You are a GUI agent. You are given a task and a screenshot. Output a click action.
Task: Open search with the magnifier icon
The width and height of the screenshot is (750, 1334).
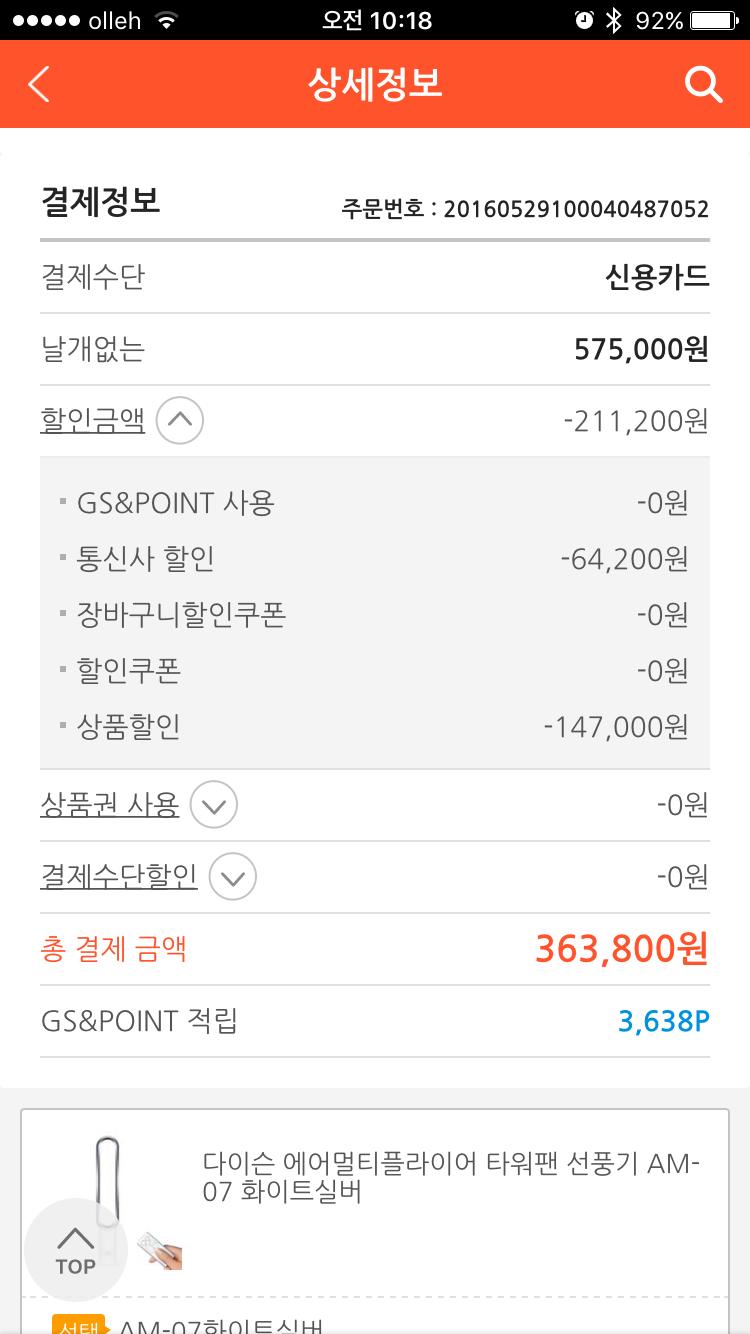click(x=703, y=85)
